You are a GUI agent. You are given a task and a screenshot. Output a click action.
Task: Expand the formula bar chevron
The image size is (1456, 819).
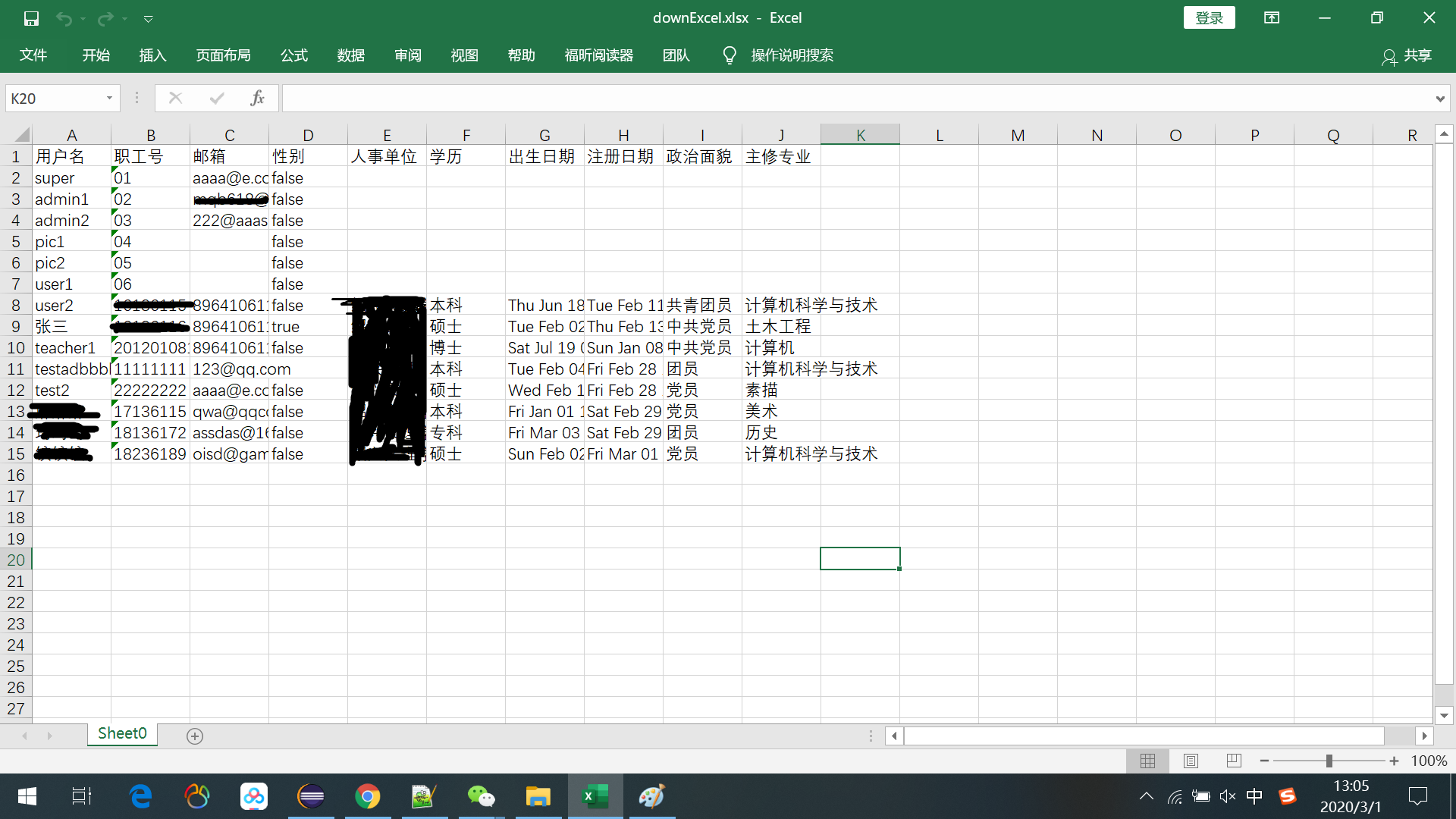[1440, 99]
